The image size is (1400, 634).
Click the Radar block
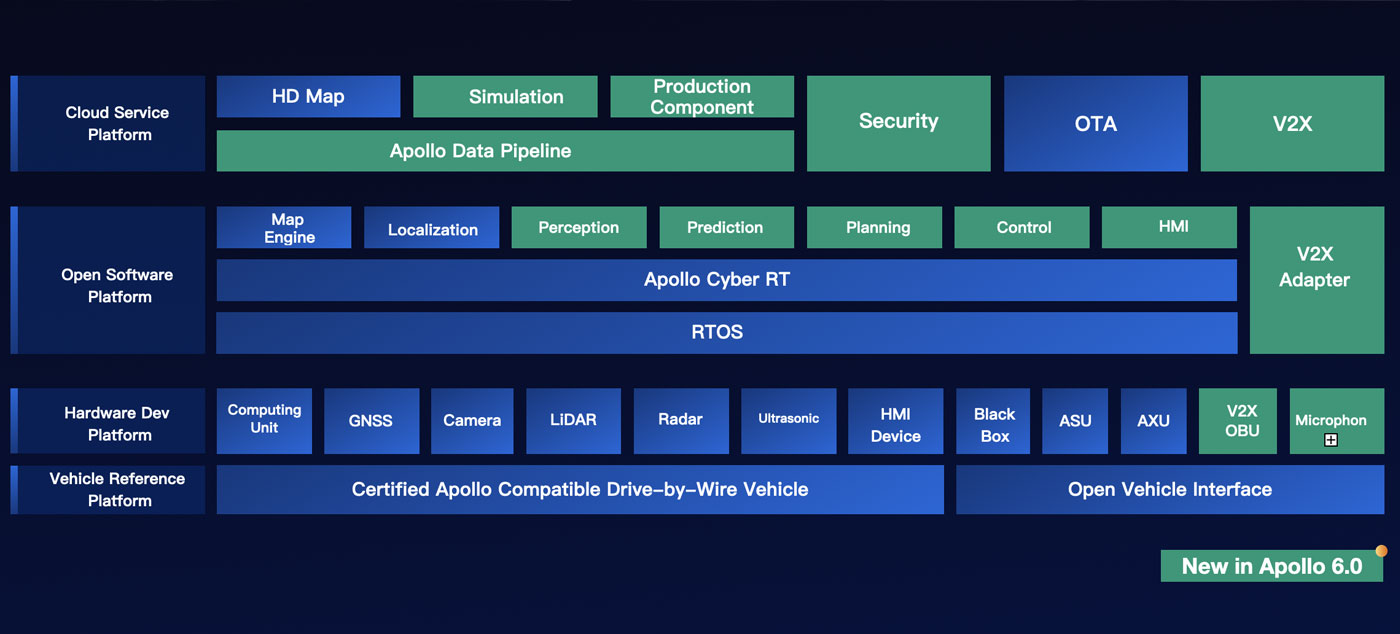(x=681, y=421)
